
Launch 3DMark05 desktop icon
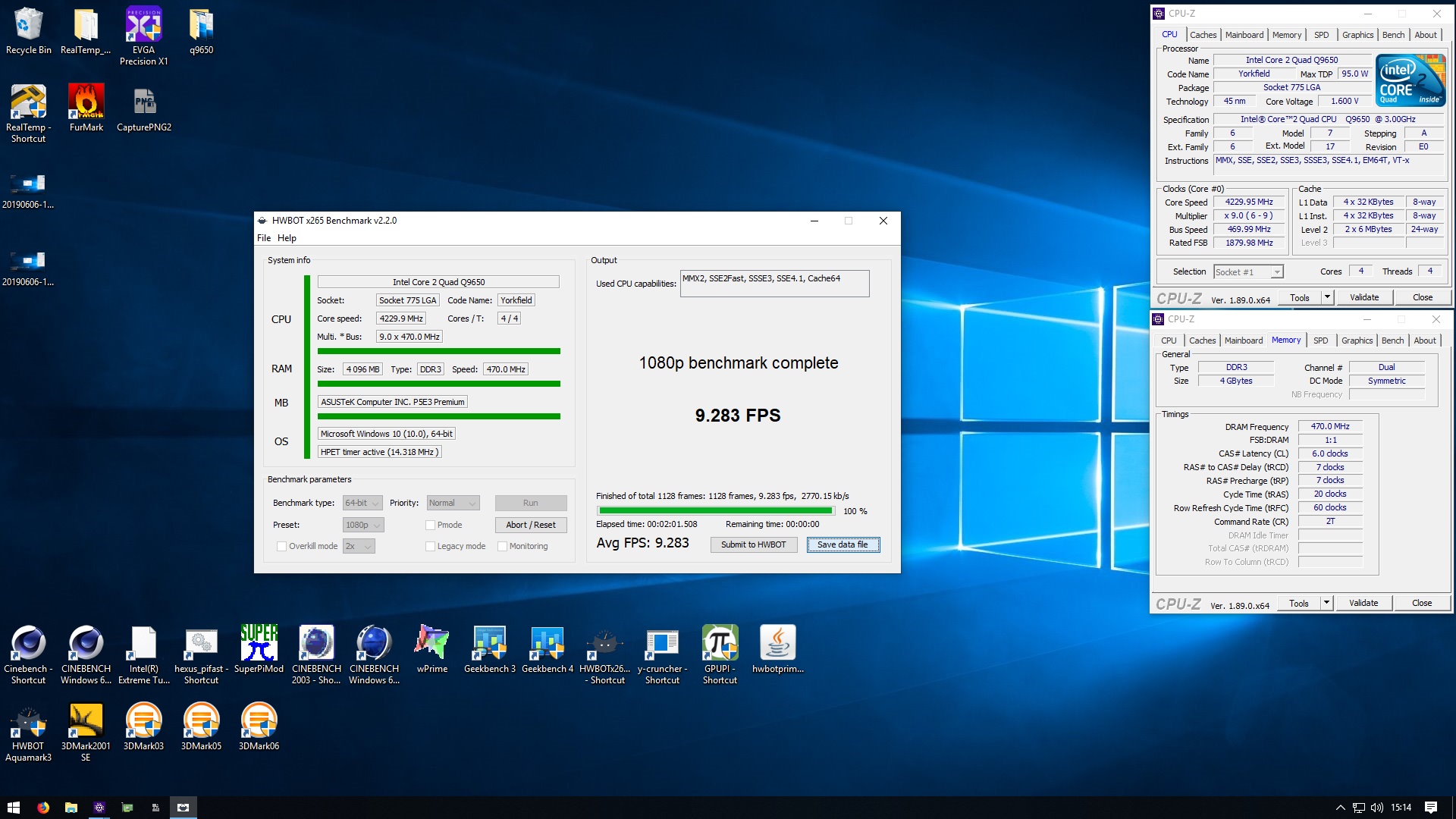pyautogui.click(x=201, y=727)
